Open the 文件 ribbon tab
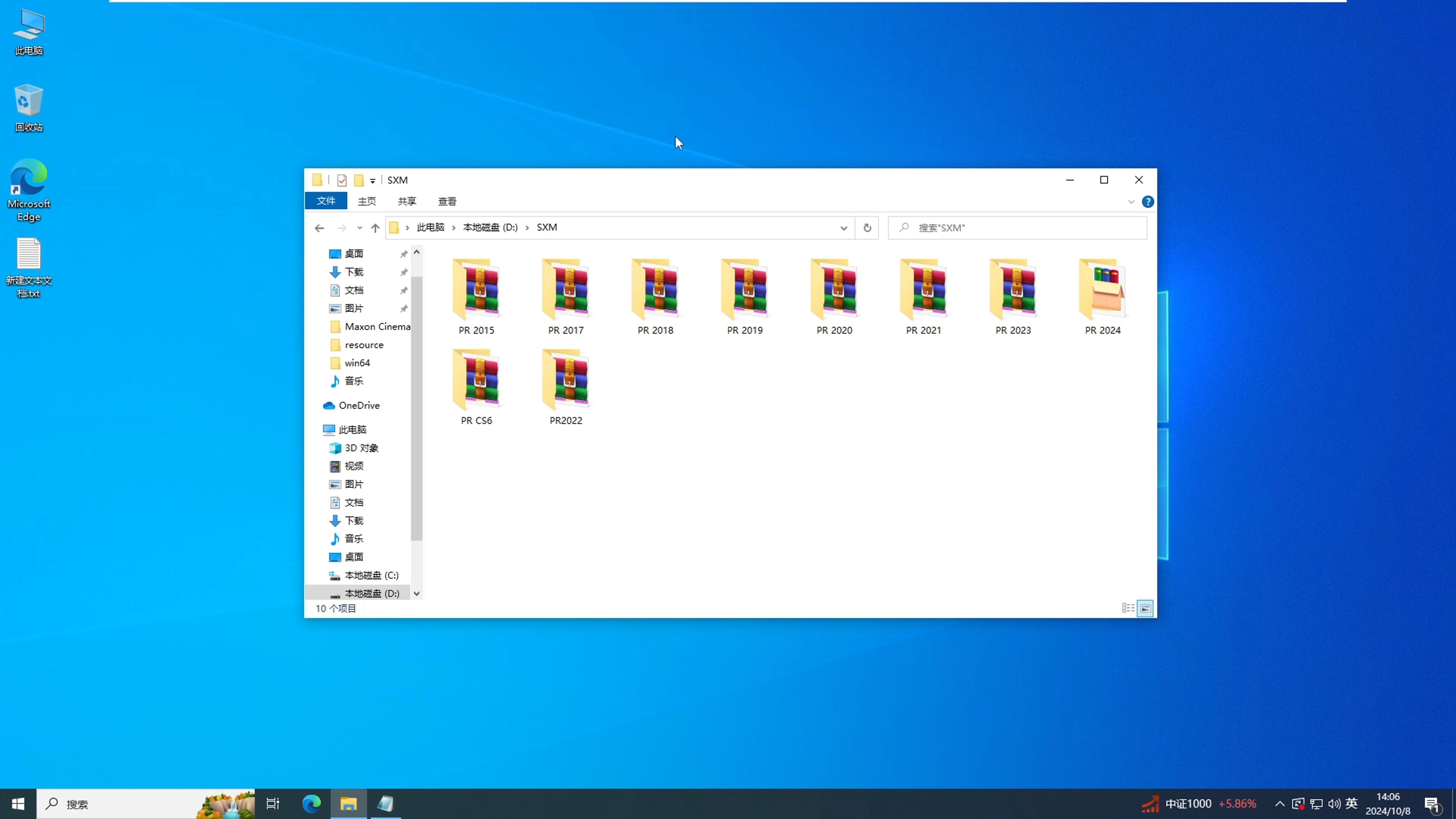The height and width of the screenshot is (819, 1456). [326, 201]
